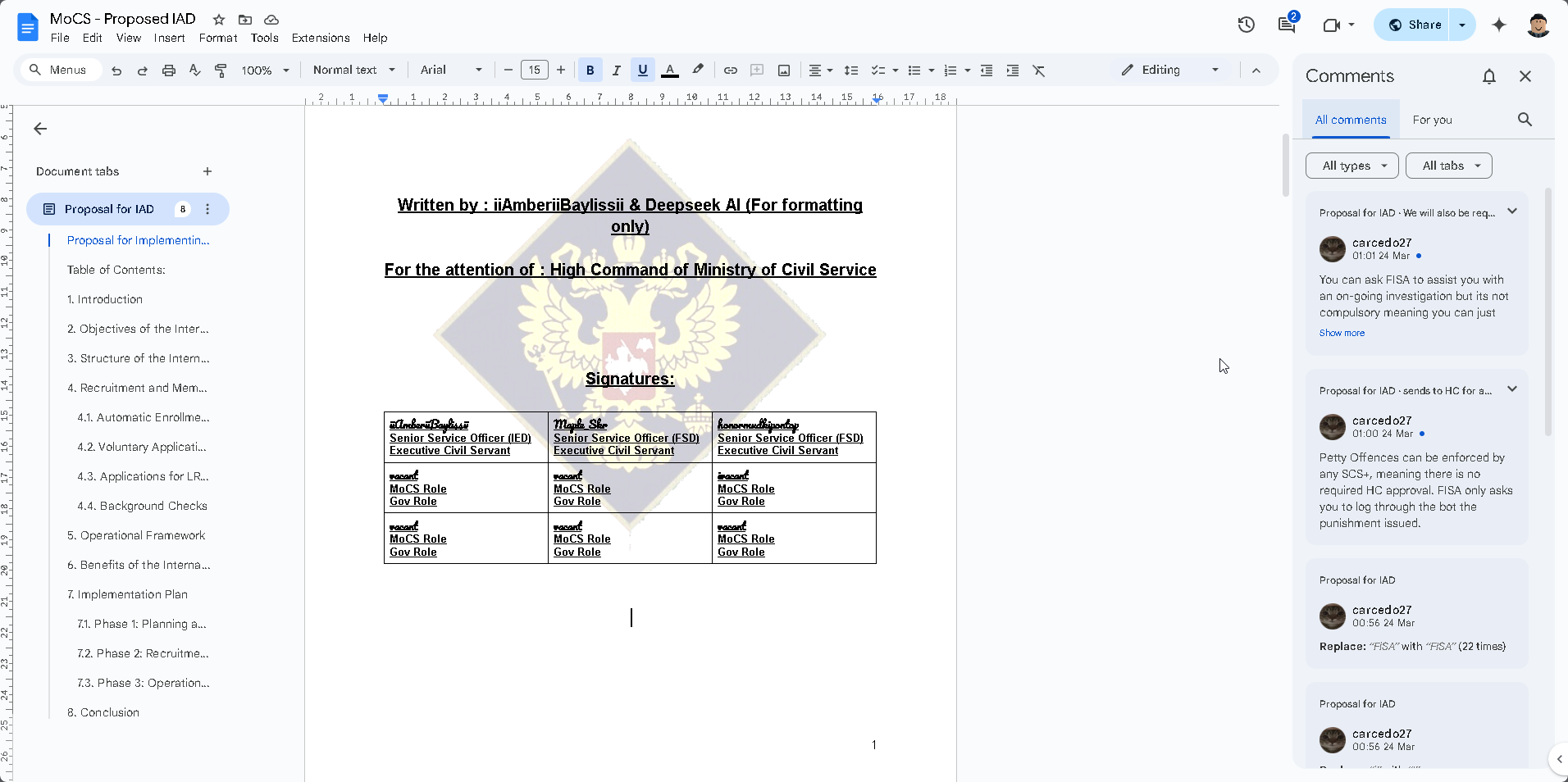This screenshot has height=782, width=1568.
Task: Jump to 8. Conclusion outline heading
Action: (x=103, y=712)
